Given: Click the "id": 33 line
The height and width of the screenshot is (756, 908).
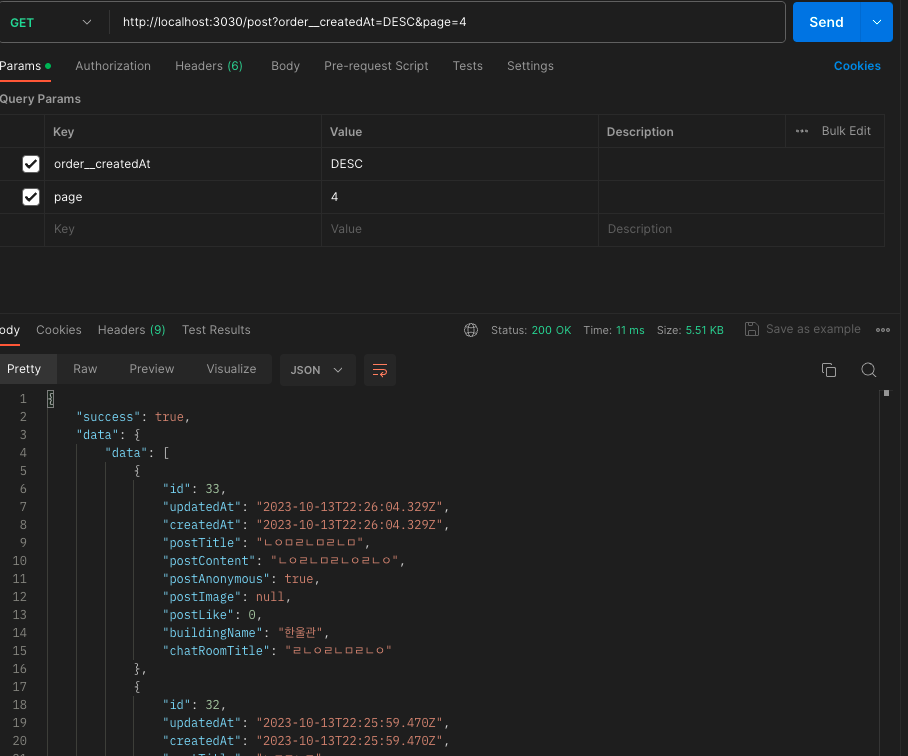Looking at the screenshot, I should 194,489.
